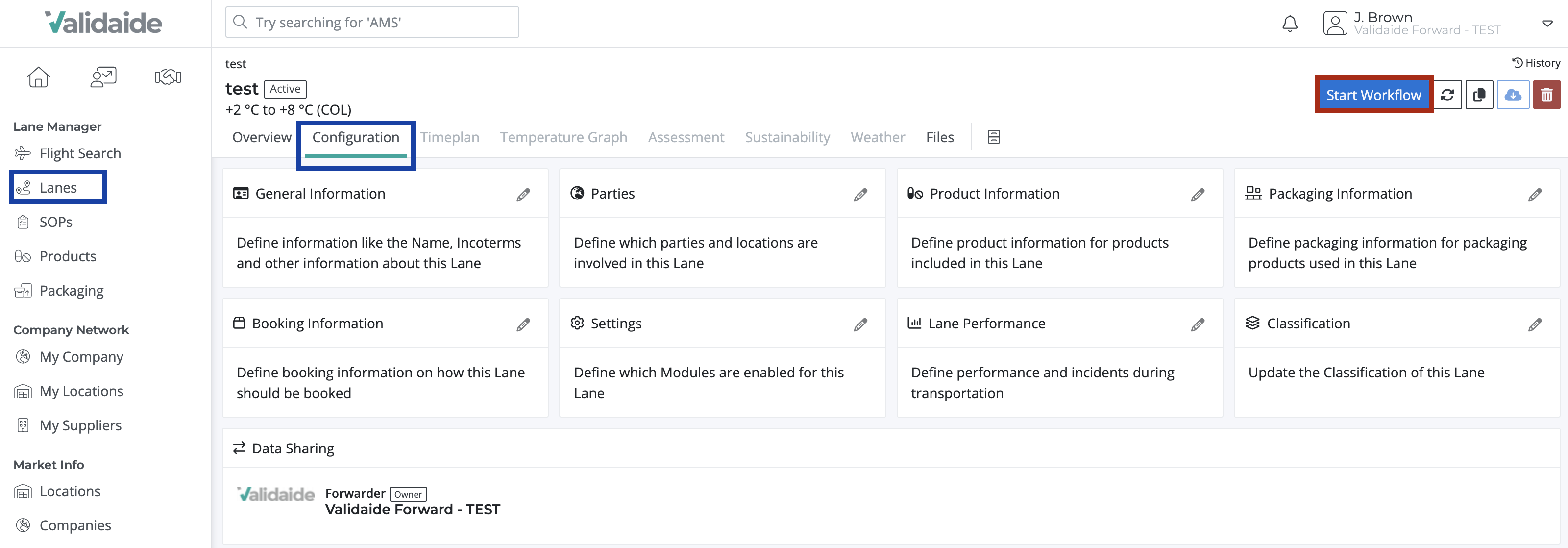
Task: Click the search field 'Try searching for AMS'
Action: tap(372, 23)
